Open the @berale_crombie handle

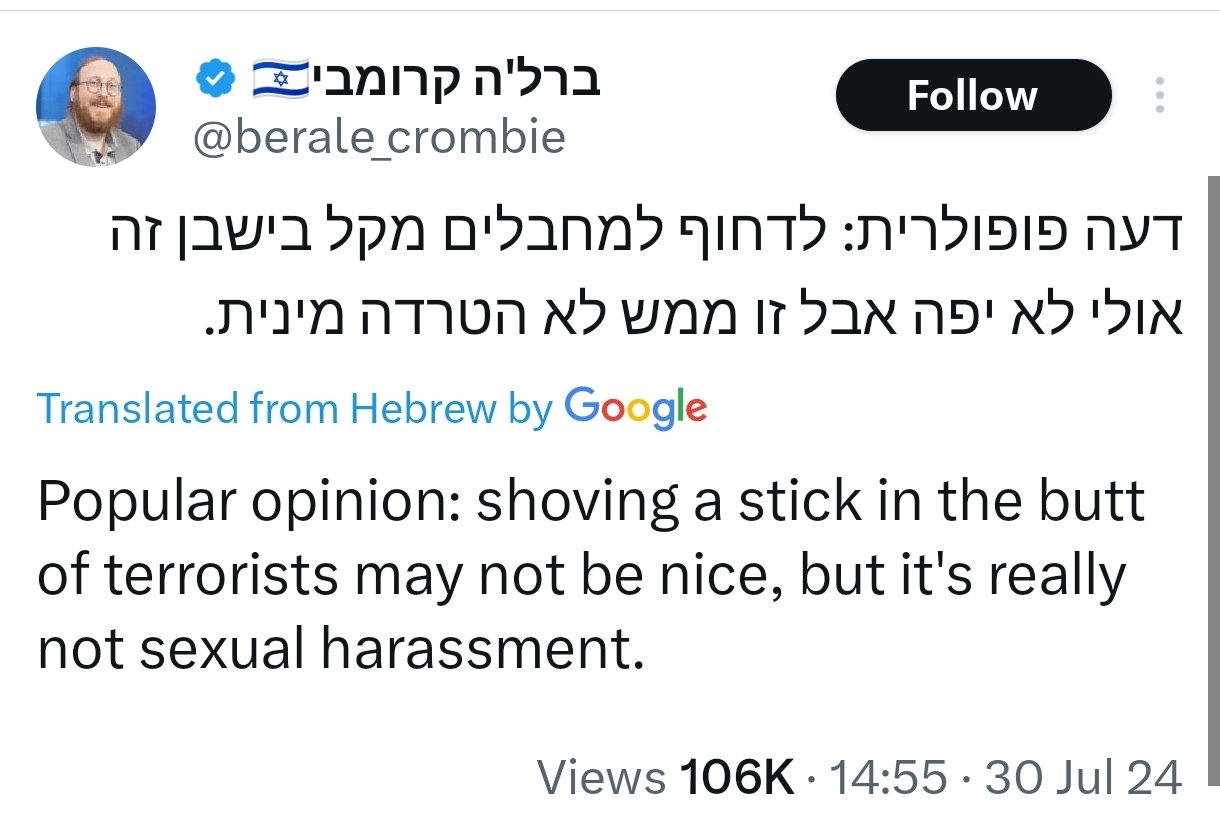[x=379, y=138]
